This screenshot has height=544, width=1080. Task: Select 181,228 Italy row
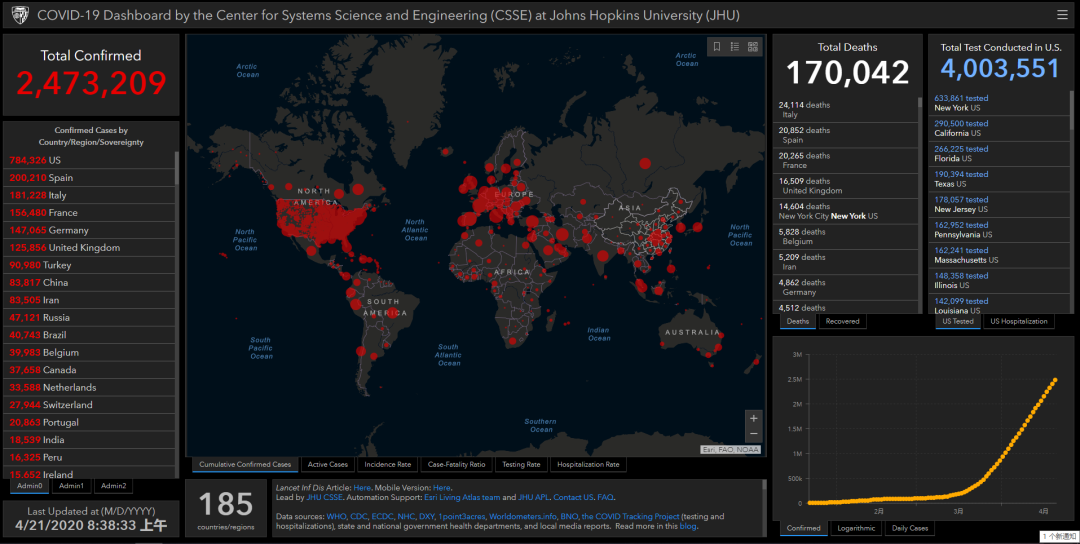click(89, 195)
